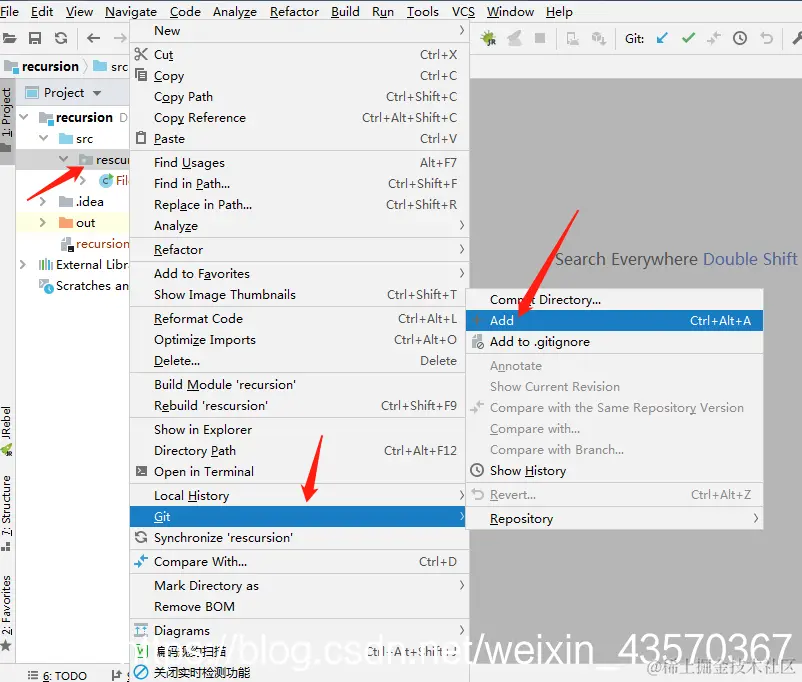Click the Synchronize refresh toolbar icon
Image resolution: width=802 pixels, height=682 pixels.
pos(61,38)
